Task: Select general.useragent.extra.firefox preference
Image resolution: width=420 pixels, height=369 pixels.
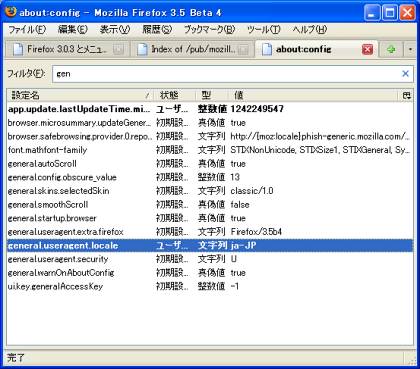Action: pyautogui.click(x=210, y=232)
